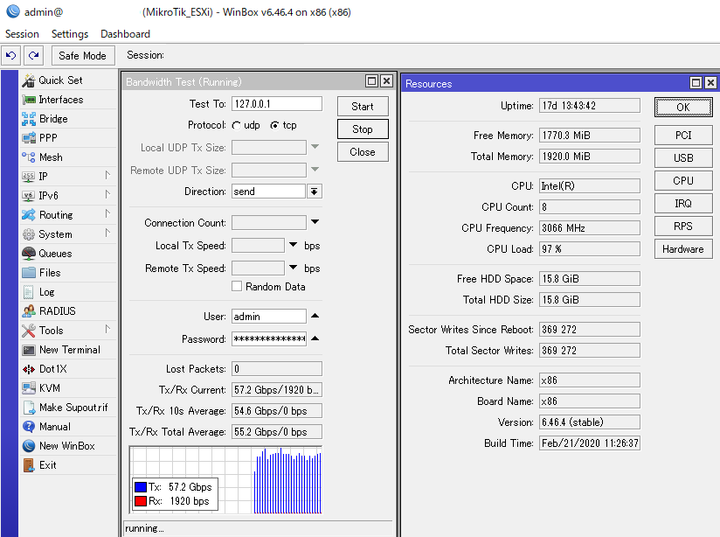Image resolution: width=720 pixels, height=537 pixels.
Task: Click the User input field
Action: (269, 317)
